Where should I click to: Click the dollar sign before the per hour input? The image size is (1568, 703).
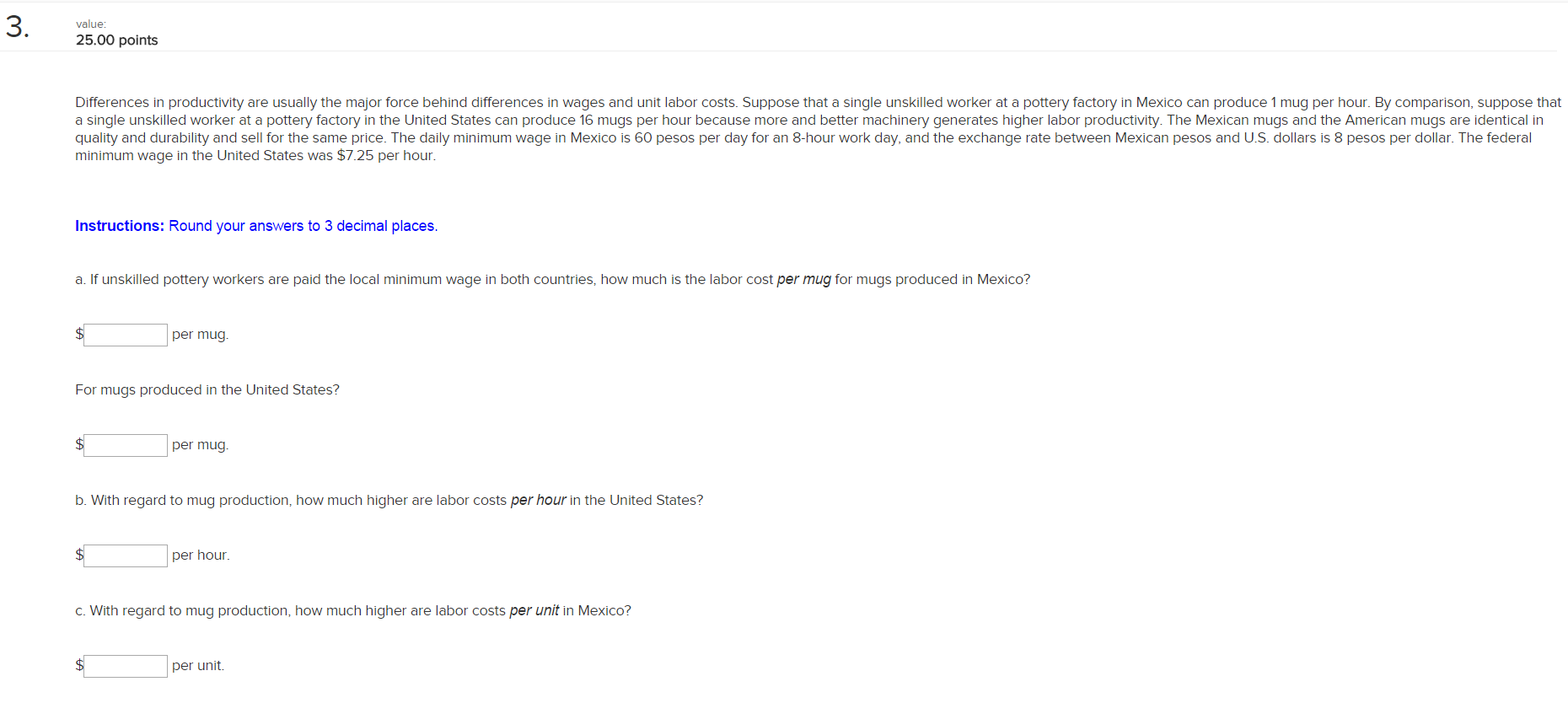click(79, 555)
